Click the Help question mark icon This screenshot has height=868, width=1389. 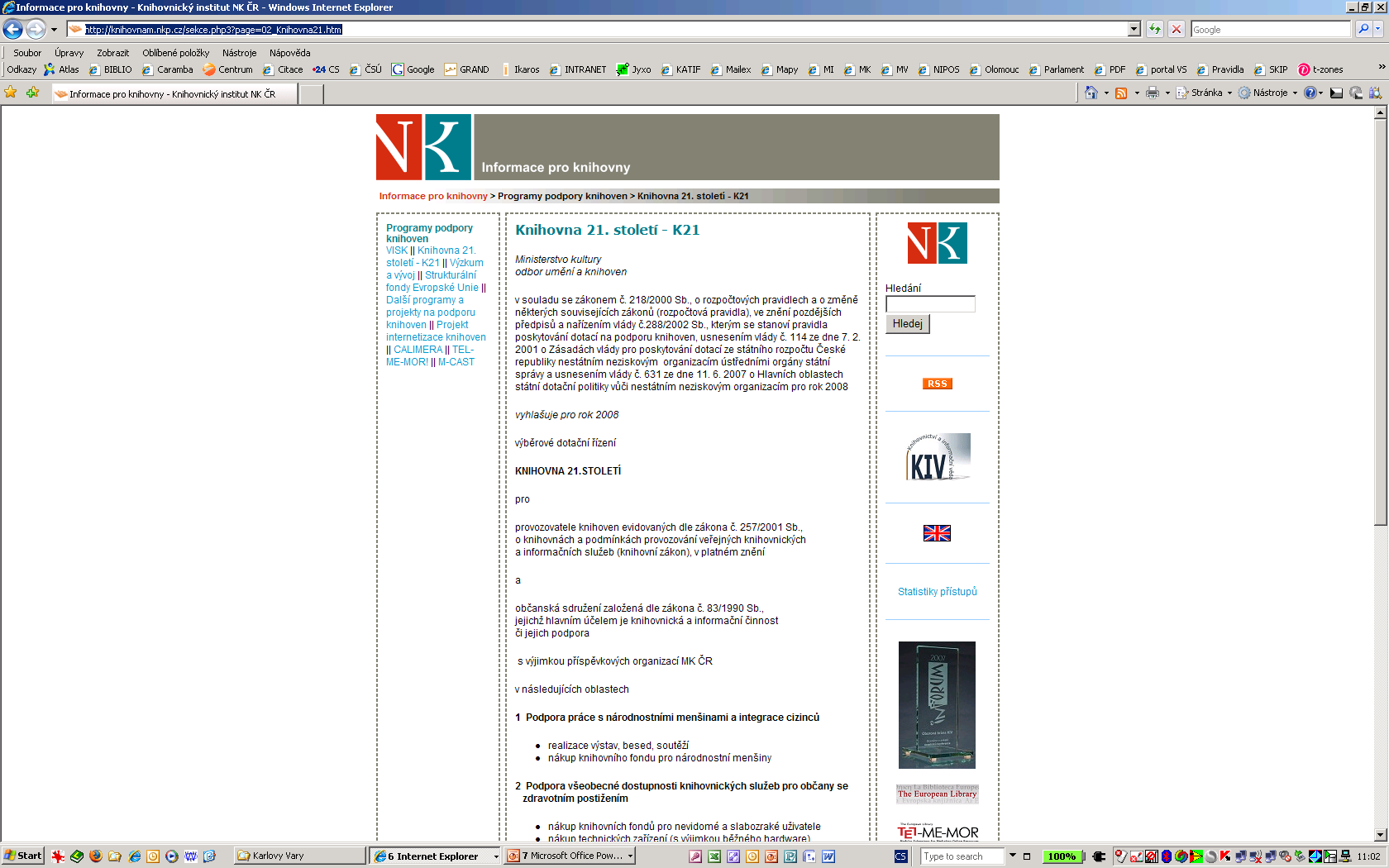click(1310, 93)
